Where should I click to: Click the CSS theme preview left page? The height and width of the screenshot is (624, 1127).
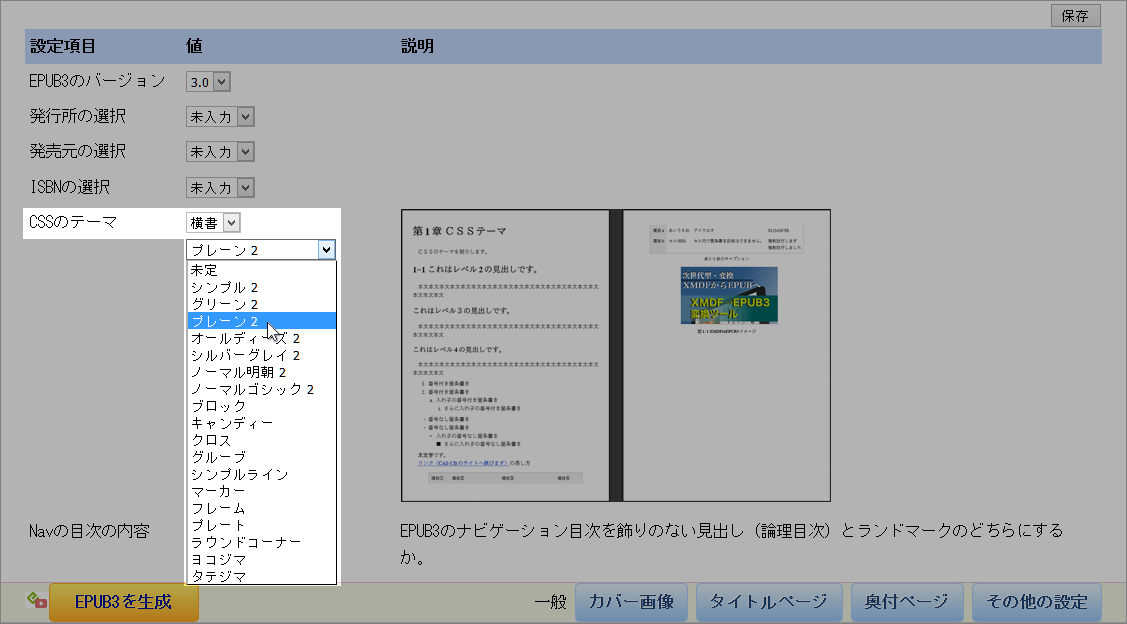[x=505, y=355]
